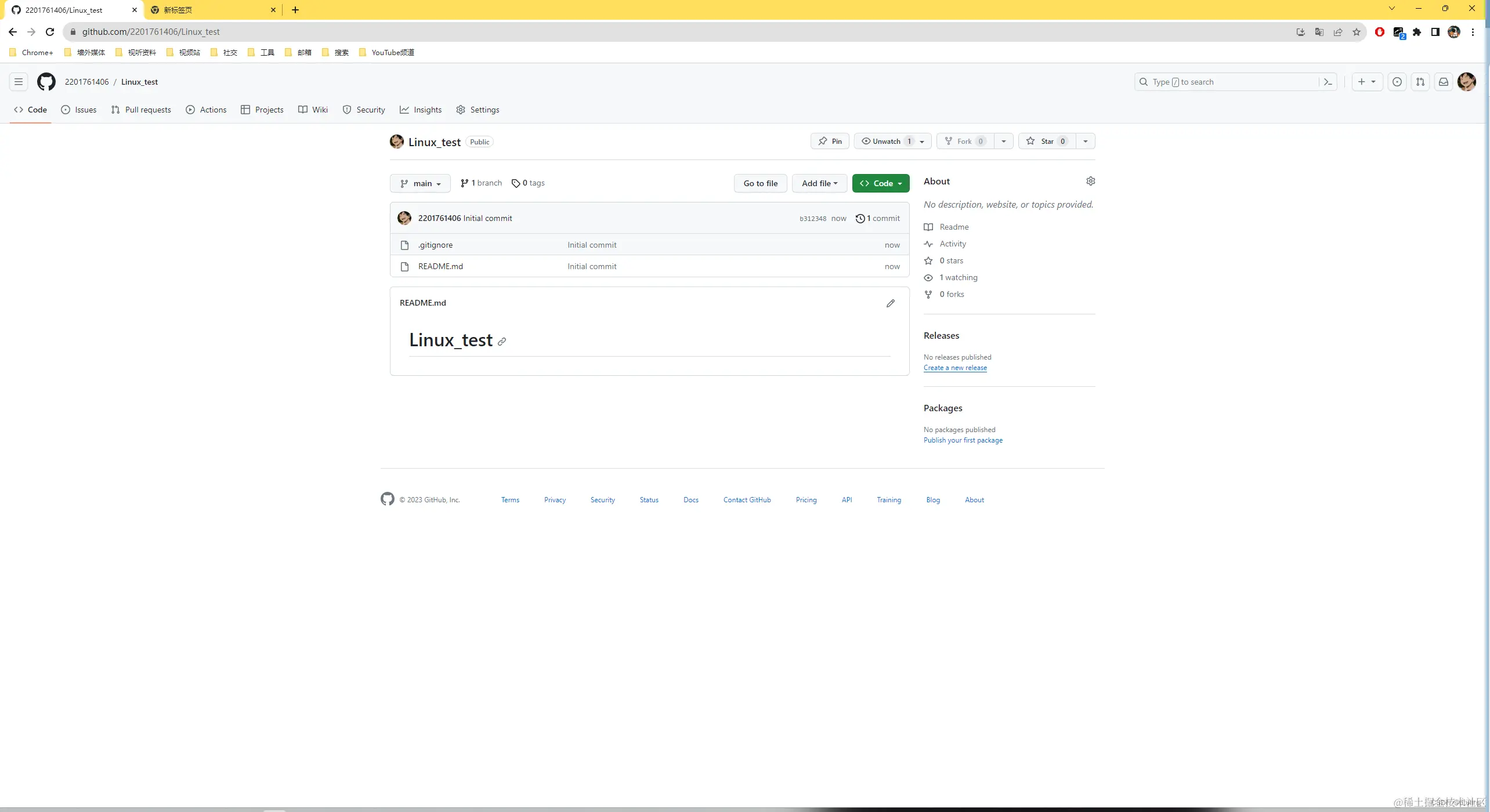Open the GitHub hamburger navigation menu
The image size is (1490, 812).
[x=19, y=82]
